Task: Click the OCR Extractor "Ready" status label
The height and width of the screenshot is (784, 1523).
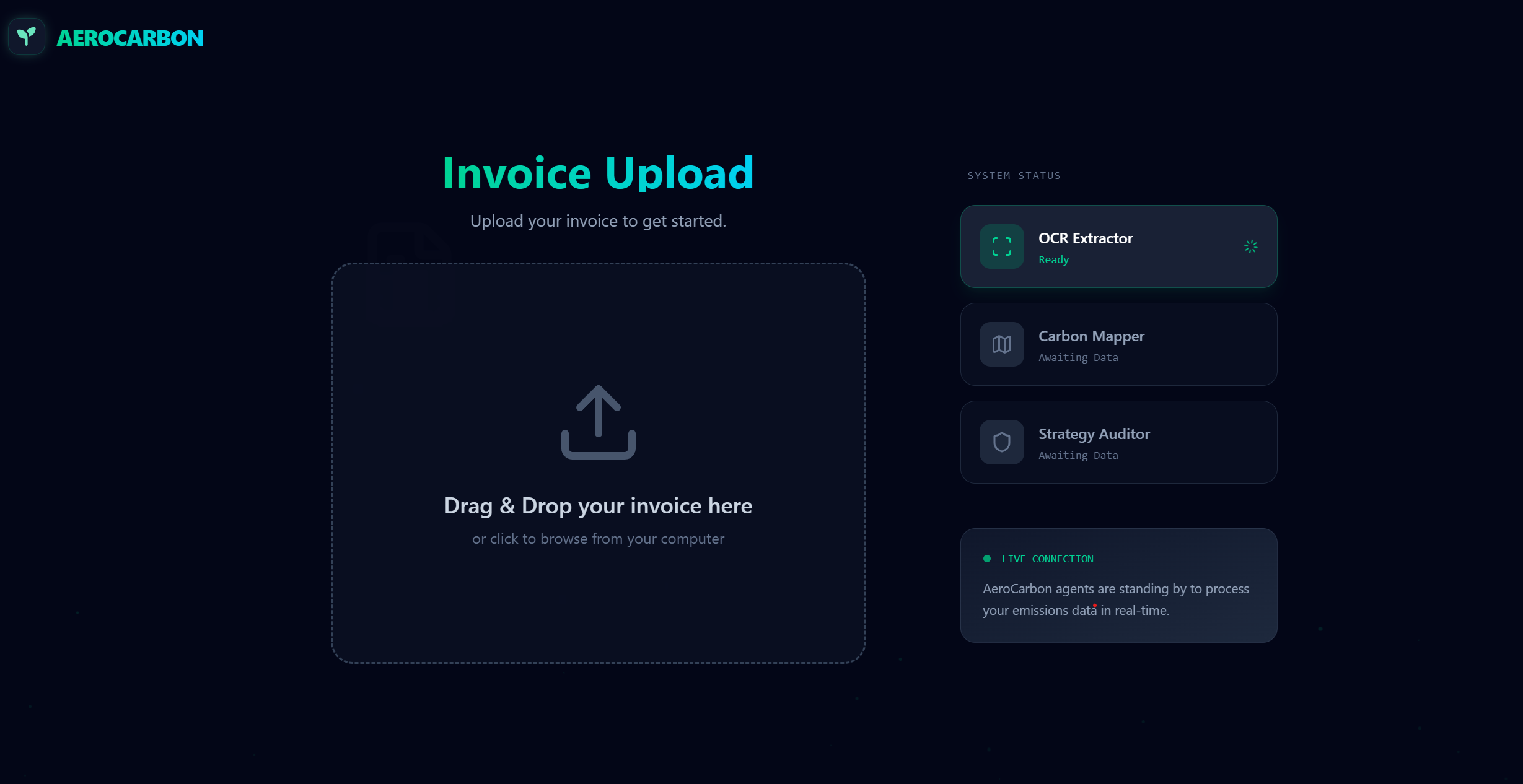Action: [x=1053, y=260]
